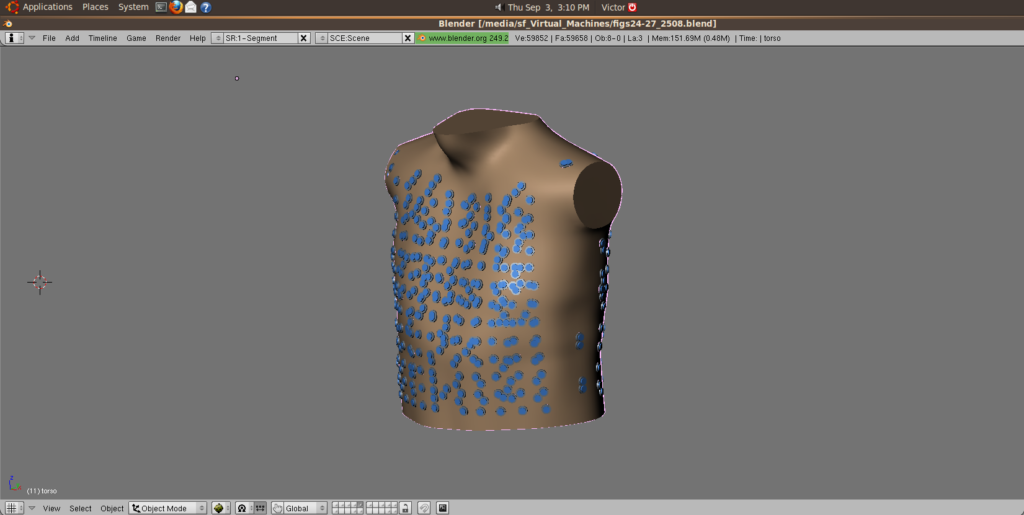
Task: Open the draw type shading selector
Action: click(x=219, y=508)
